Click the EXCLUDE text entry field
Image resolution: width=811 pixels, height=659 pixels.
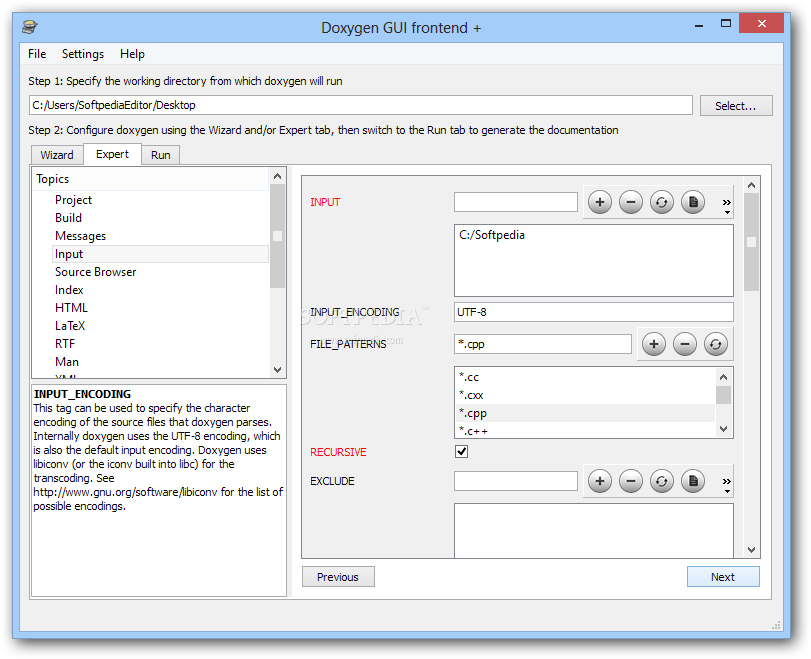point(516,481)
